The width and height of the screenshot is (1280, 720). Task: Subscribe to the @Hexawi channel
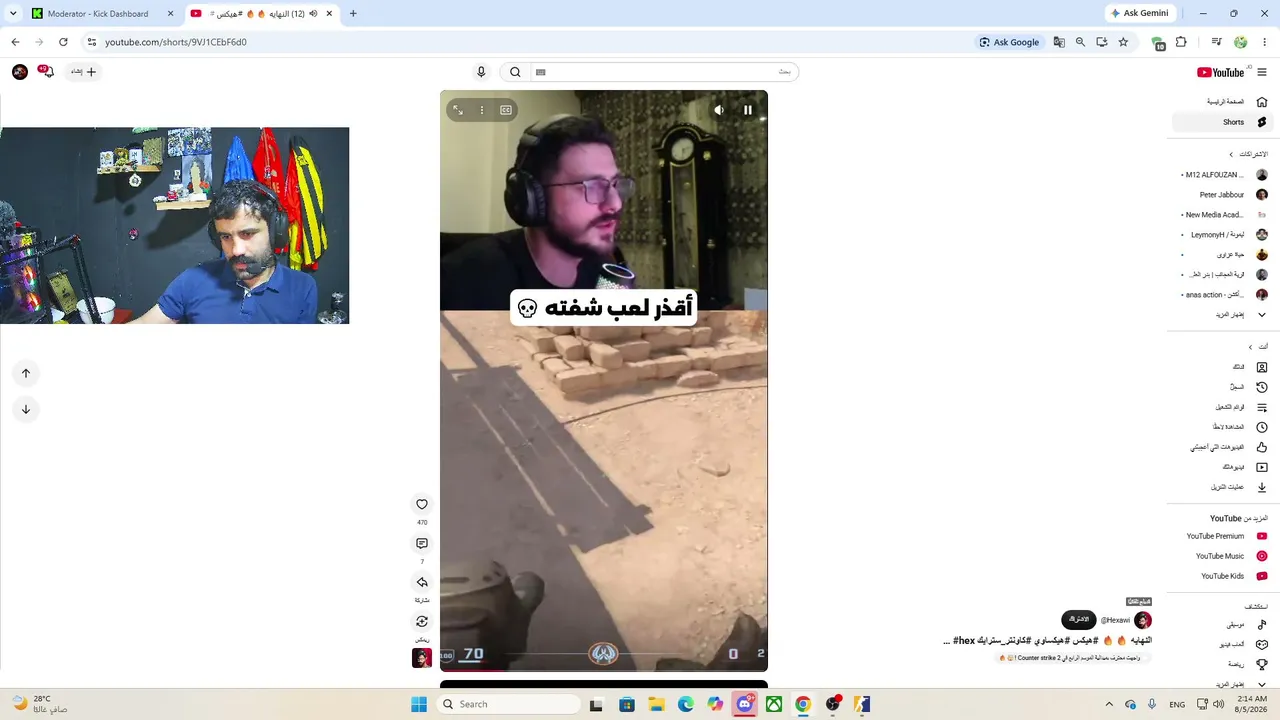(x=1079, y=620)
